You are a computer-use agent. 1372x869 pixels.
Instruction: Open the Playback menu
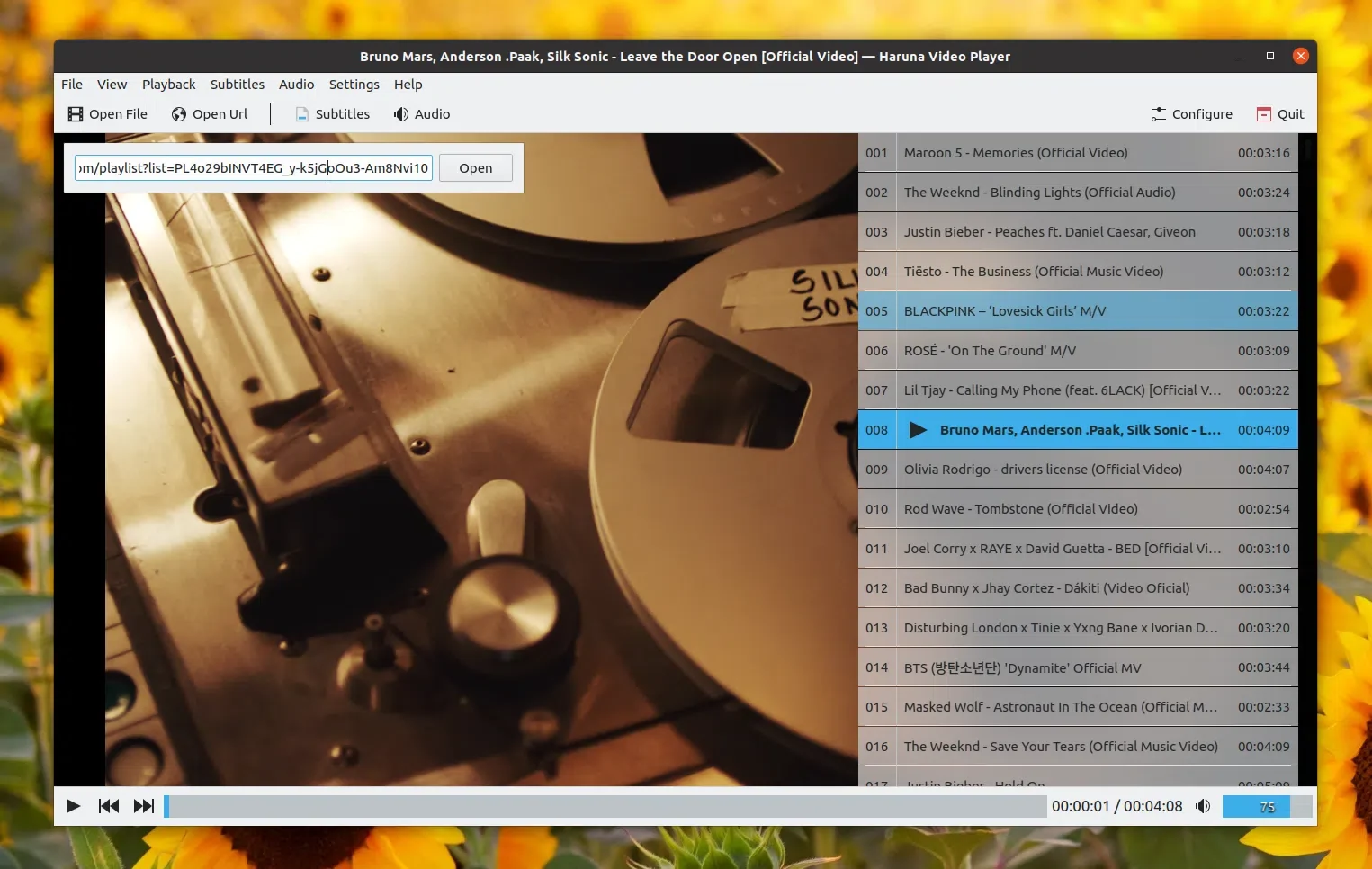(x=168, y=84)
